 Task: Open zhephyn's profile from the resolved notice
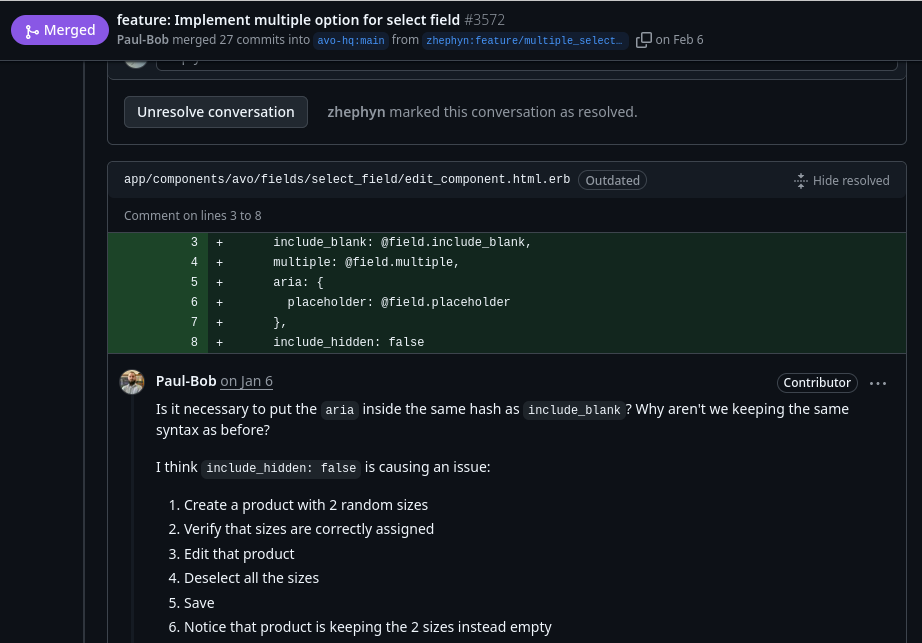click(x=356, y=112)
